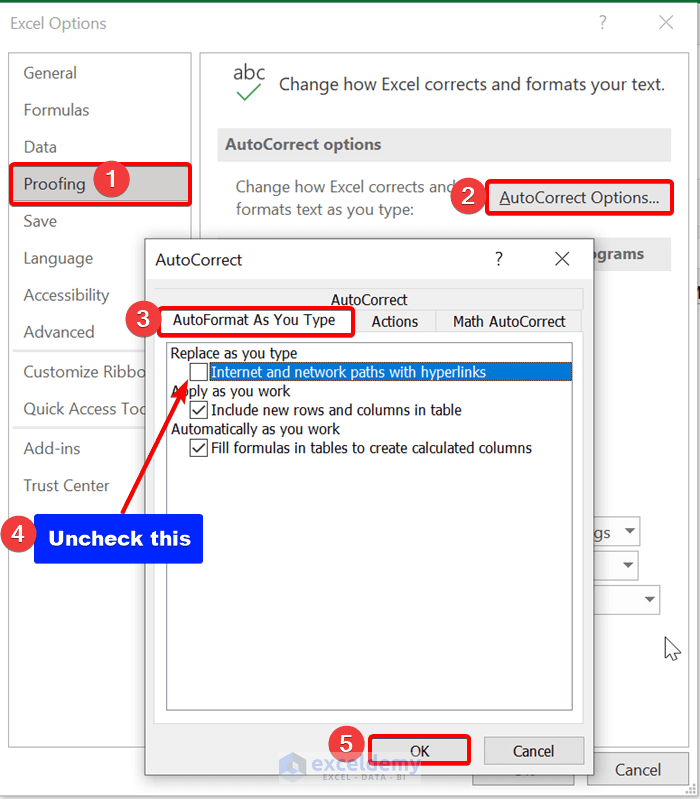Image resolution: width=700 pixels, height=799 pixels.
Task: Cancel the AutoCorrect dialog
Action: [x=533, y=751]
